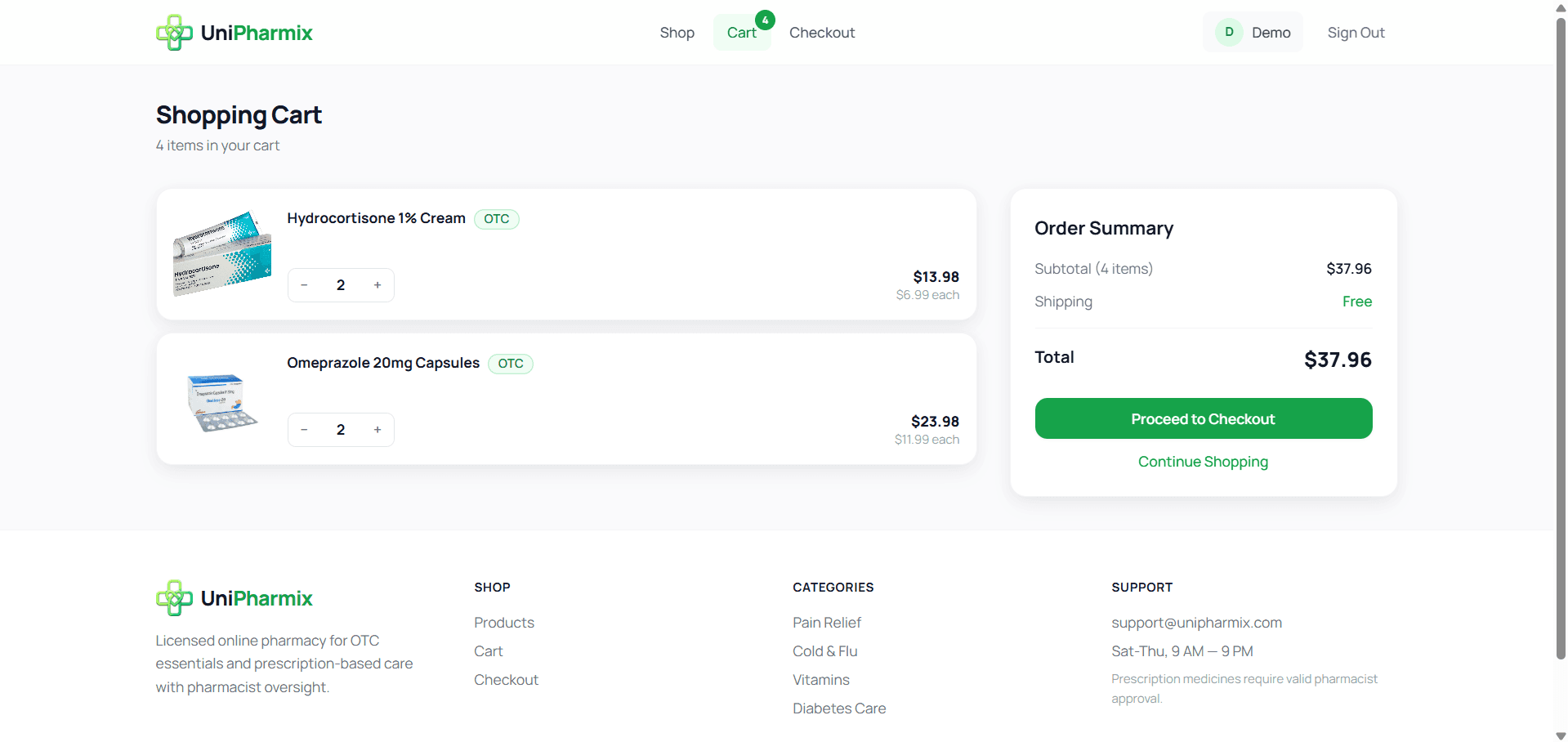Click the OTC badge on Hydrocortisone 1% Cream

coord(496,219)
